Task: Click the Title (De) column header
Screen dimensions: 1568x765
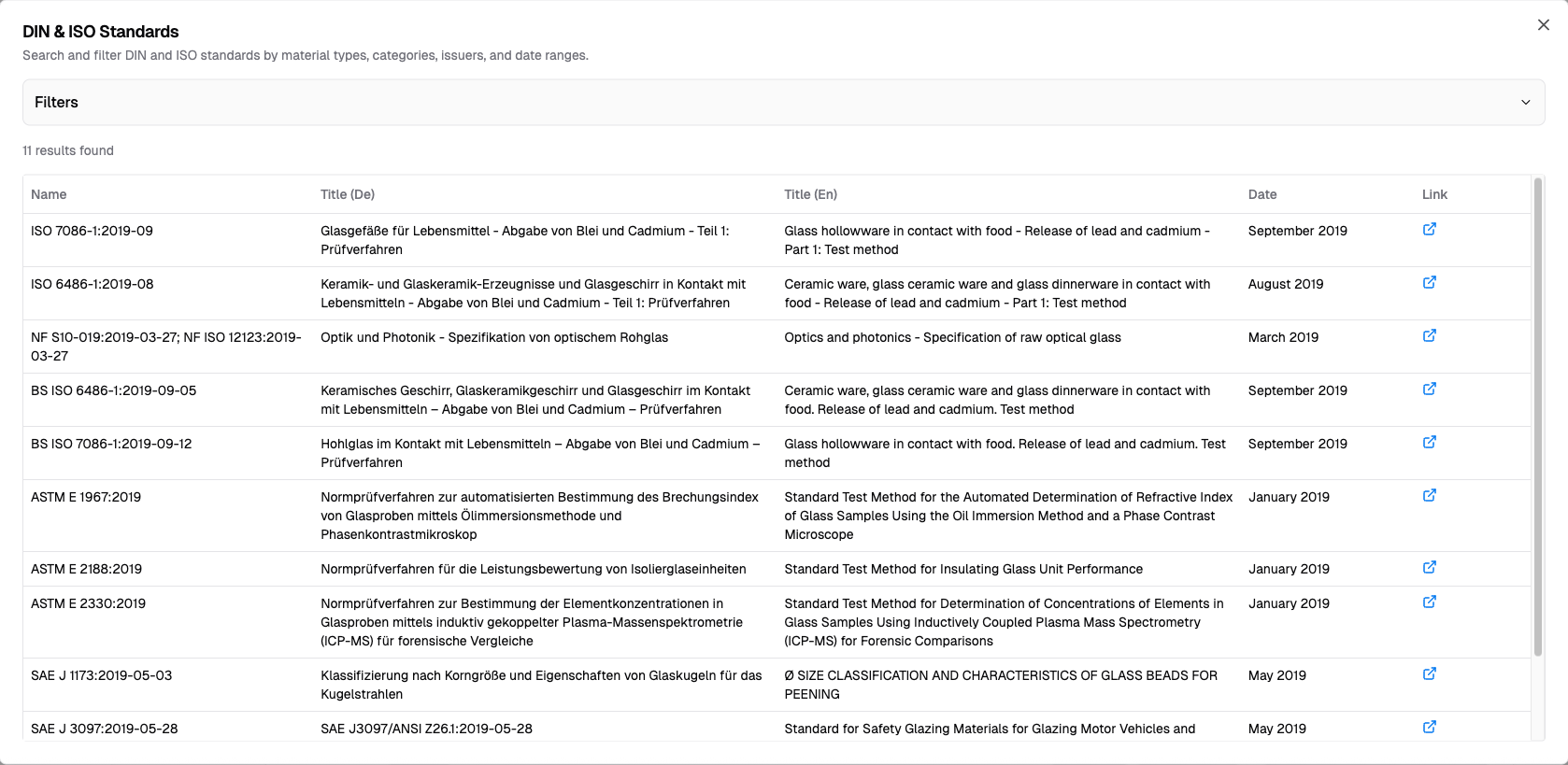Action: tap(347, 194)
